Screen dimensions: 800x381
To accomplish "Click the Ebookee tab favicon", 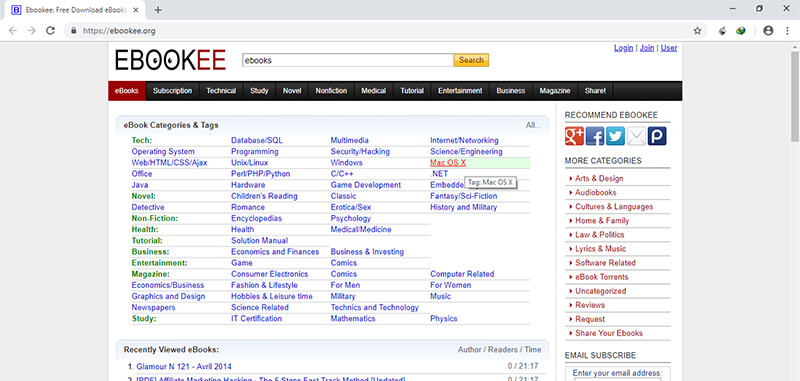I will coord(16,10).
